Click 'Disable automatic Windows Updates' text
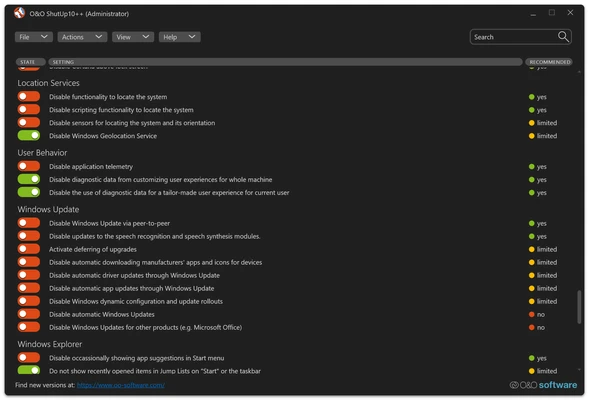 [x=102, y=314]
